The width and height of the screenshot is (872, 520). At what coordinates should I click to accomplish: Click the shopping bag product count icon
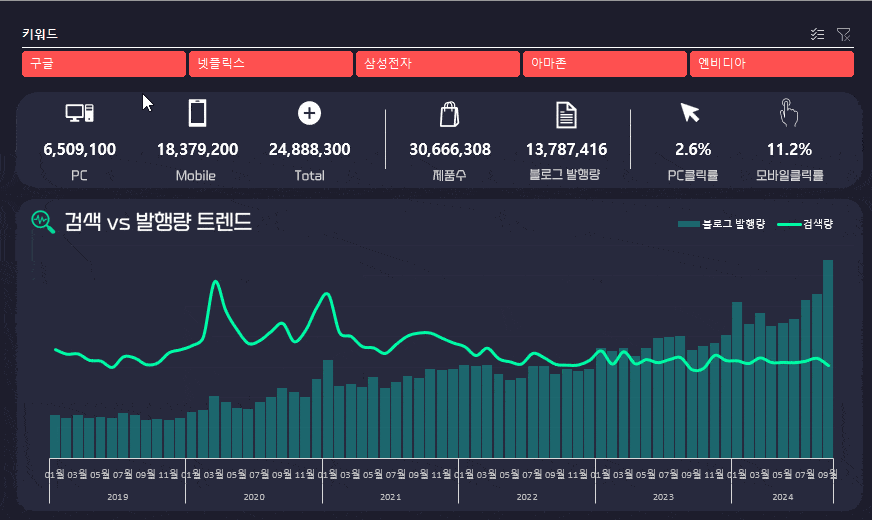point(449,113)
